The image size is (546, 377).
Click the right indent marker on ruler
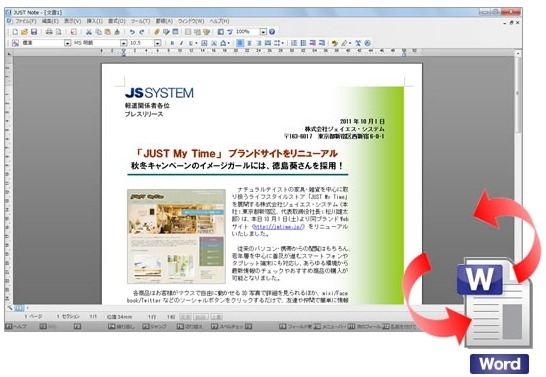404,52
